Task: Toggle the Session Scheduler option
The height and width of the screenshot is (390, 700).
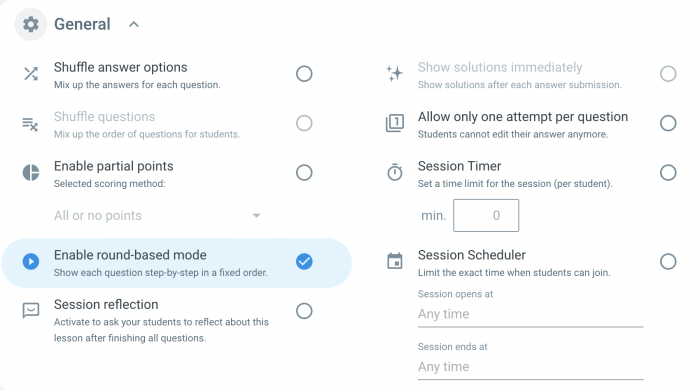Action: pyautogui.click(x=668, y=261)
